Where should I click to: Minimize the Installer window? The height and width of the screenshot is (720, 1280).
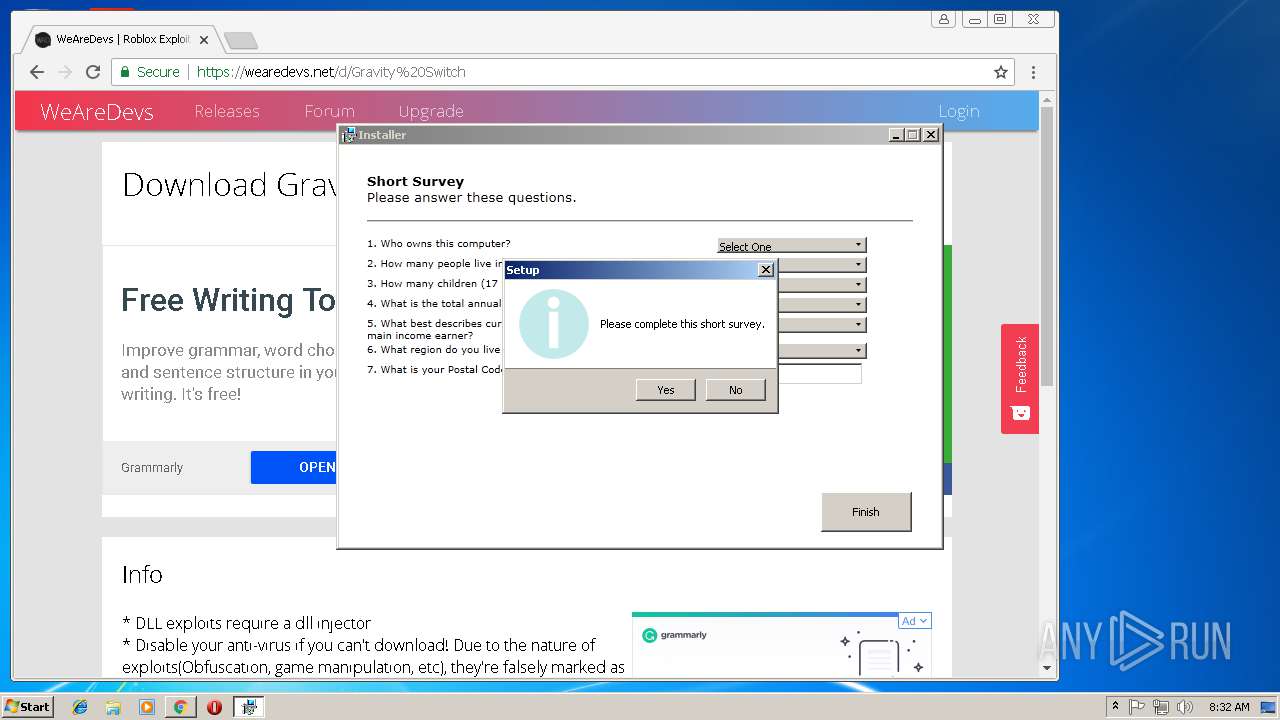[896, 135]
